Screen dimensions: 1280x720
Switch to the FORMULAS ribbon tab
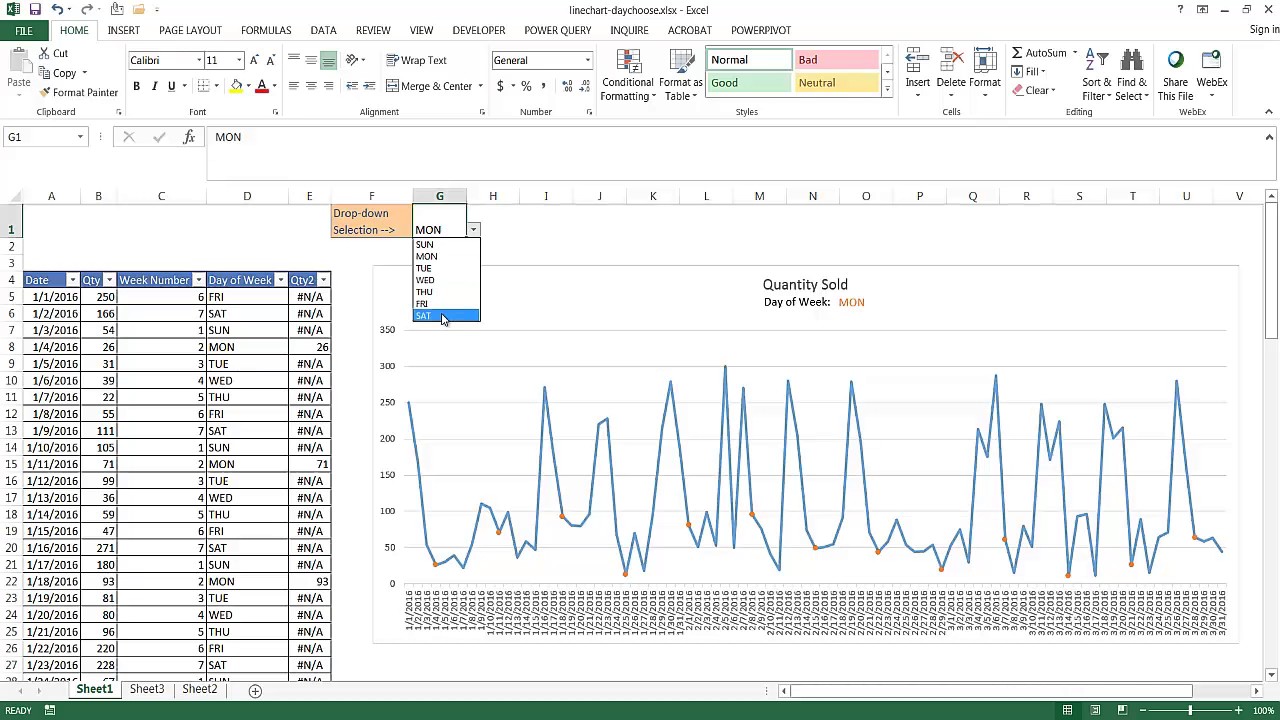[x=266, y=31]
